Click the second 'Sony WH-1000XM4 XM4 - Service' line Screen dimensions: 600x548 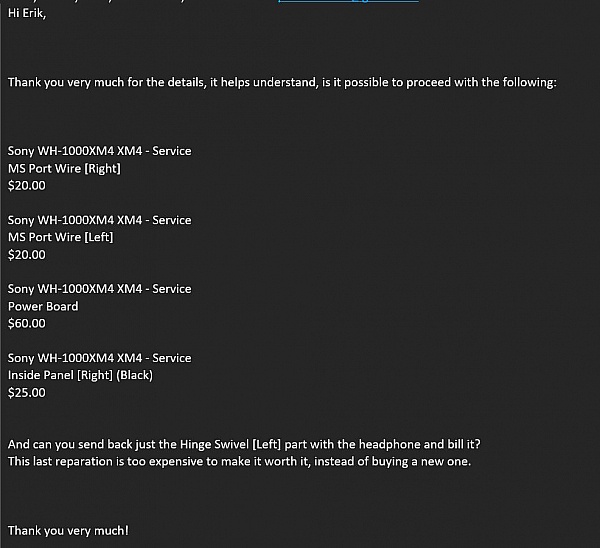click(99, 220)
